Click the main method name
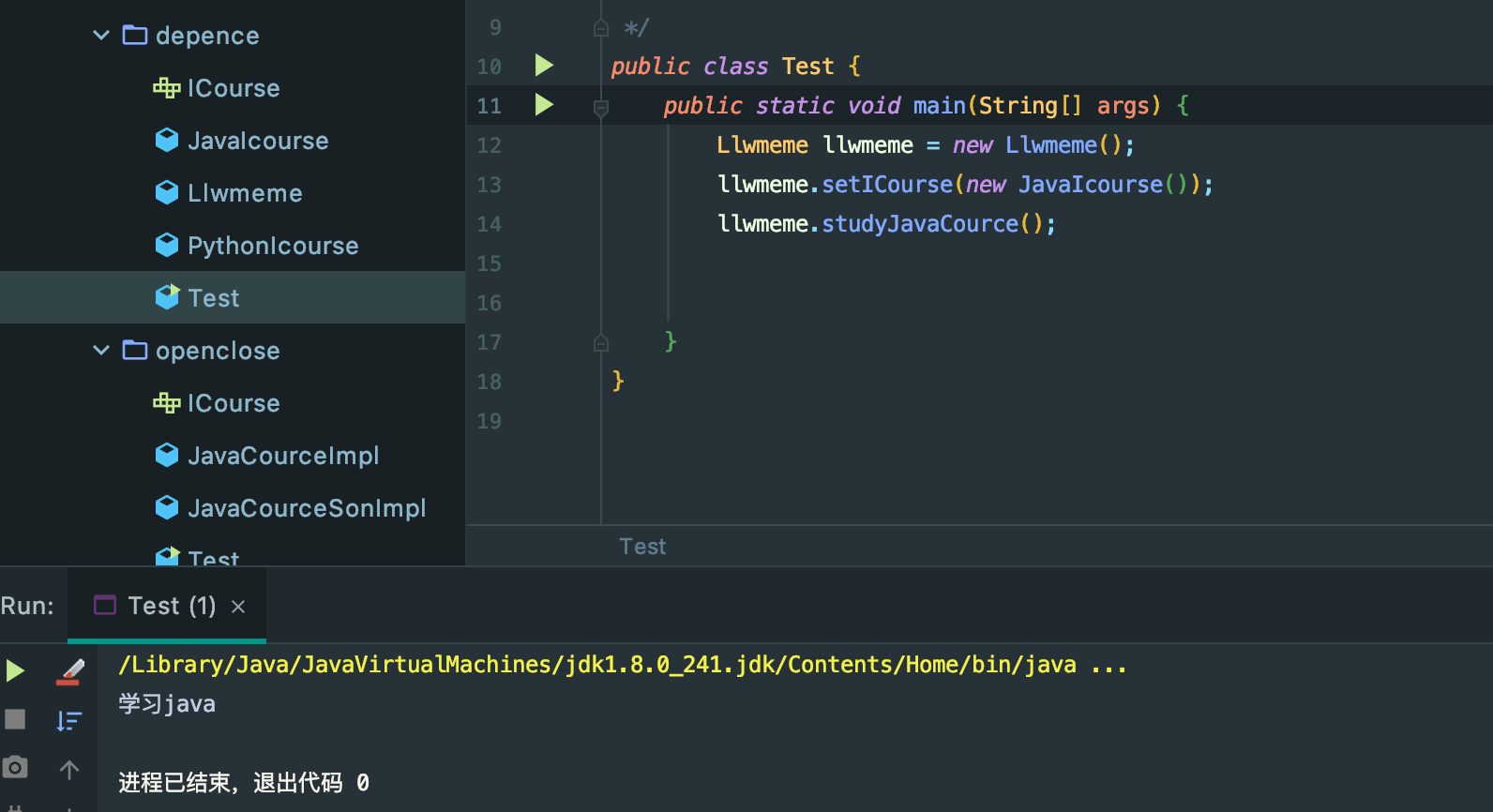The width and height of the screenshot is (1493, 812). (x=940, y=106)
